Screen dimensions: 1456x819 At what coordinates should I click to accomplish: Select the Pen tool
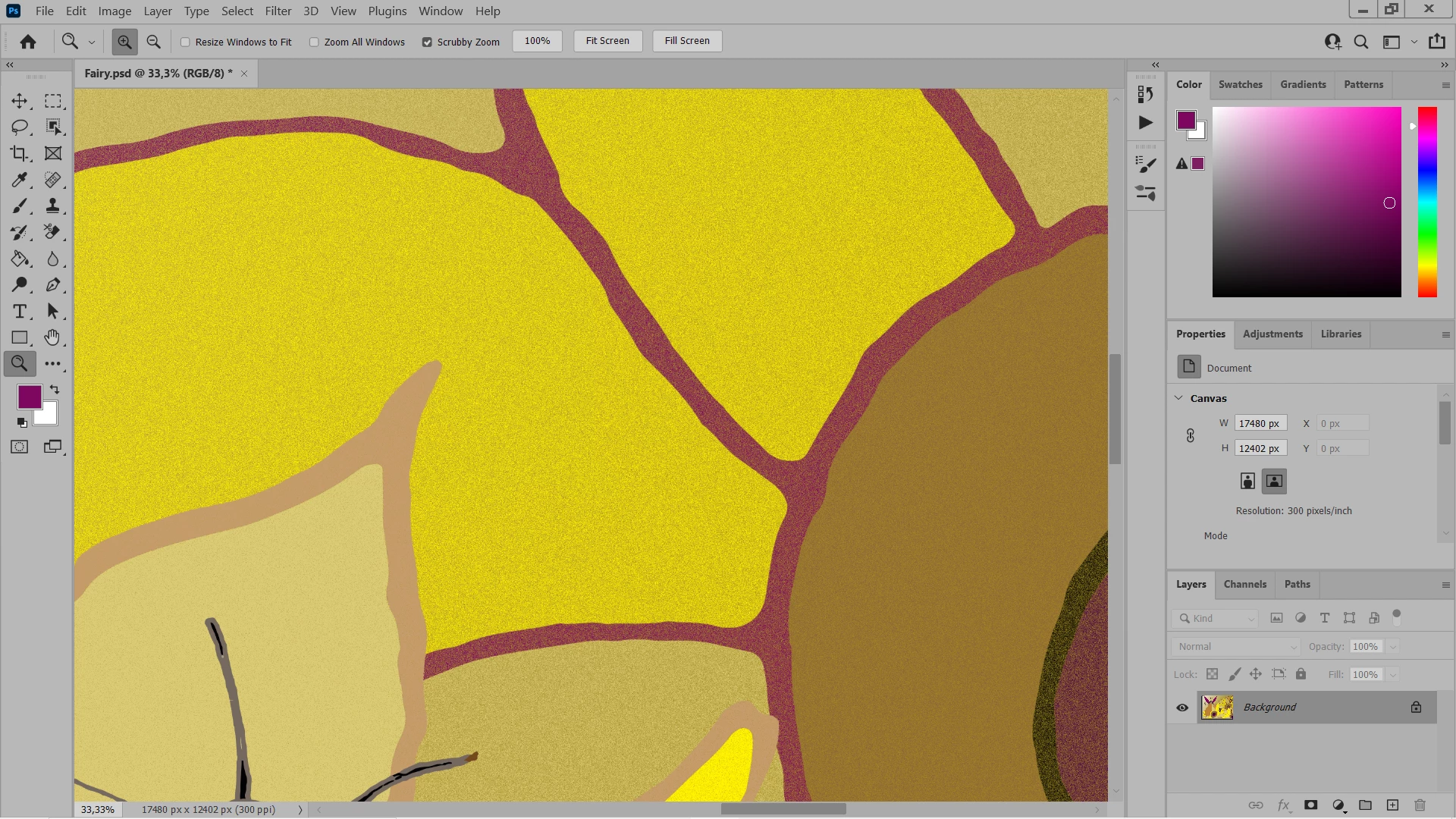(53, 285)
